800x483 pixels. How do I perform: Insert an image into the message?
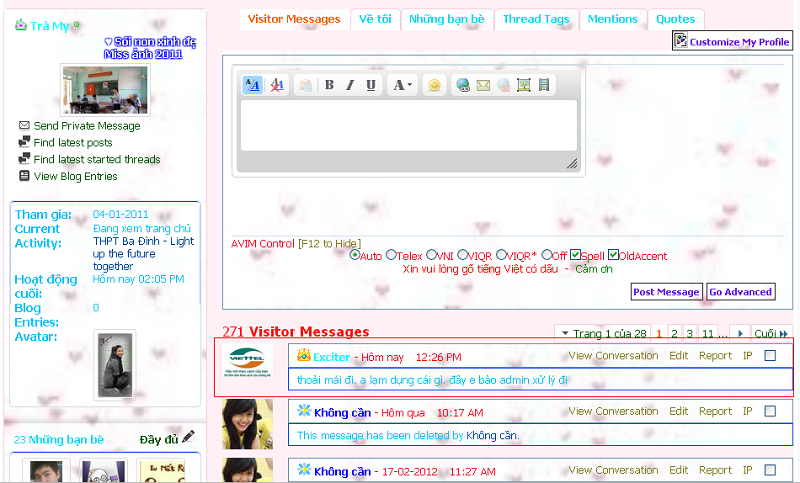point(524,86)
